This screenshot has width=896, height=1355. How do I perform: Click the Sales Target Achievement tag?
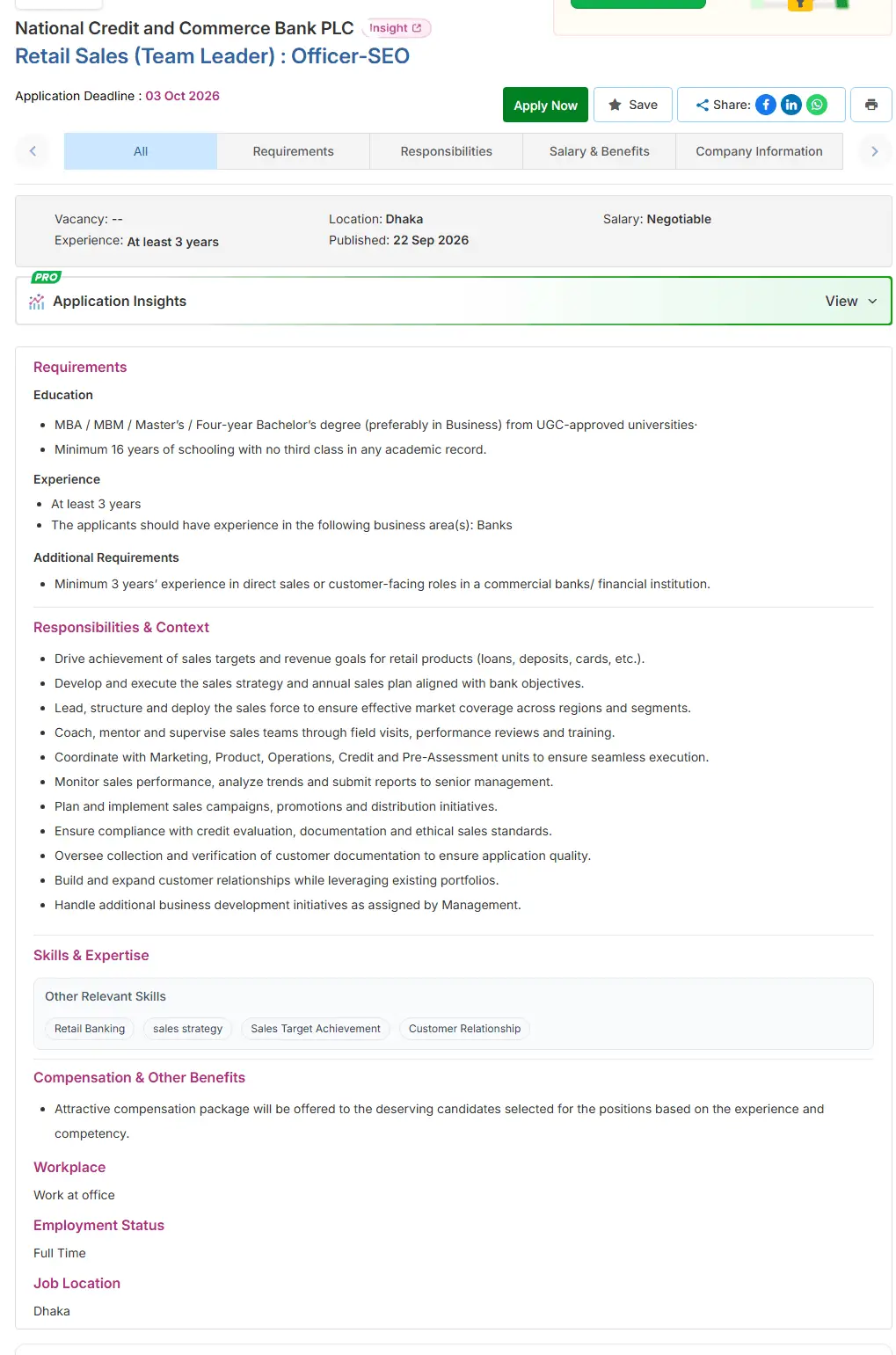[x=316, y=1029]
